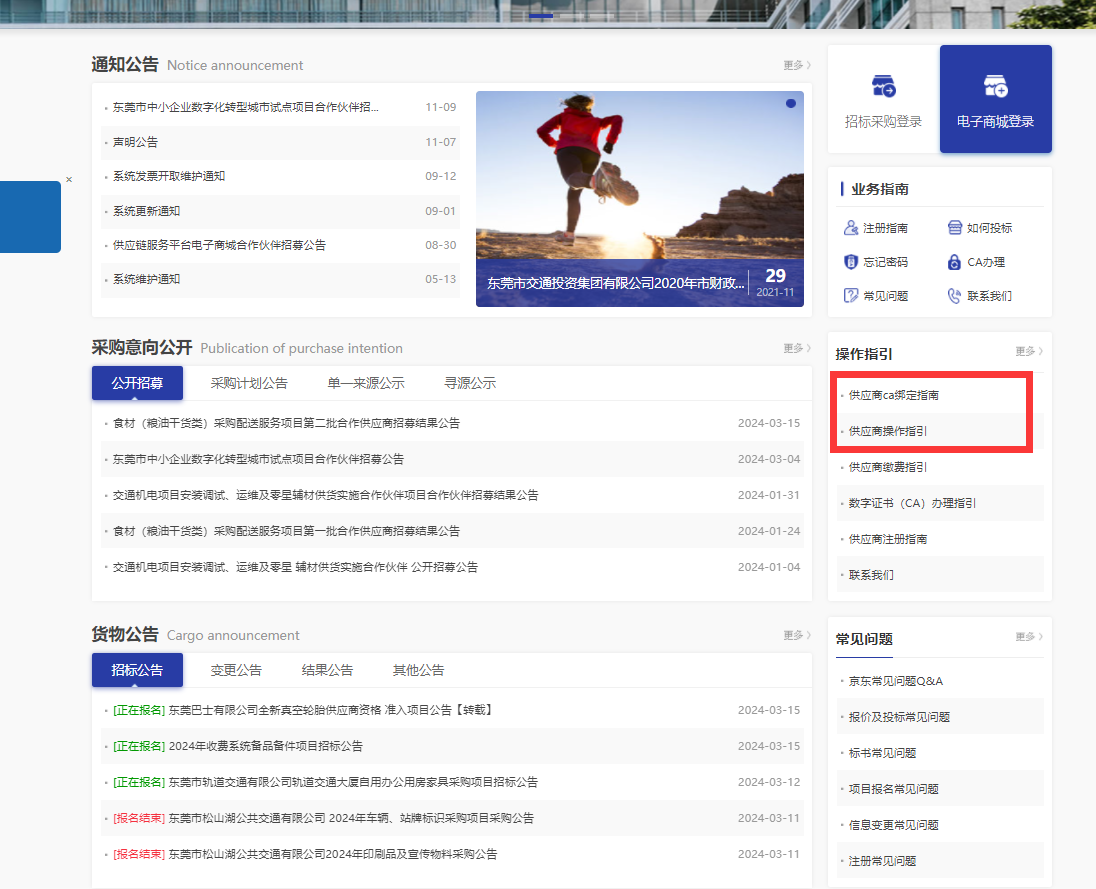Screen dimensions: 1096x889
Task: Open 供应商ca绑定指南 link
Action: [x=894, y=395]
